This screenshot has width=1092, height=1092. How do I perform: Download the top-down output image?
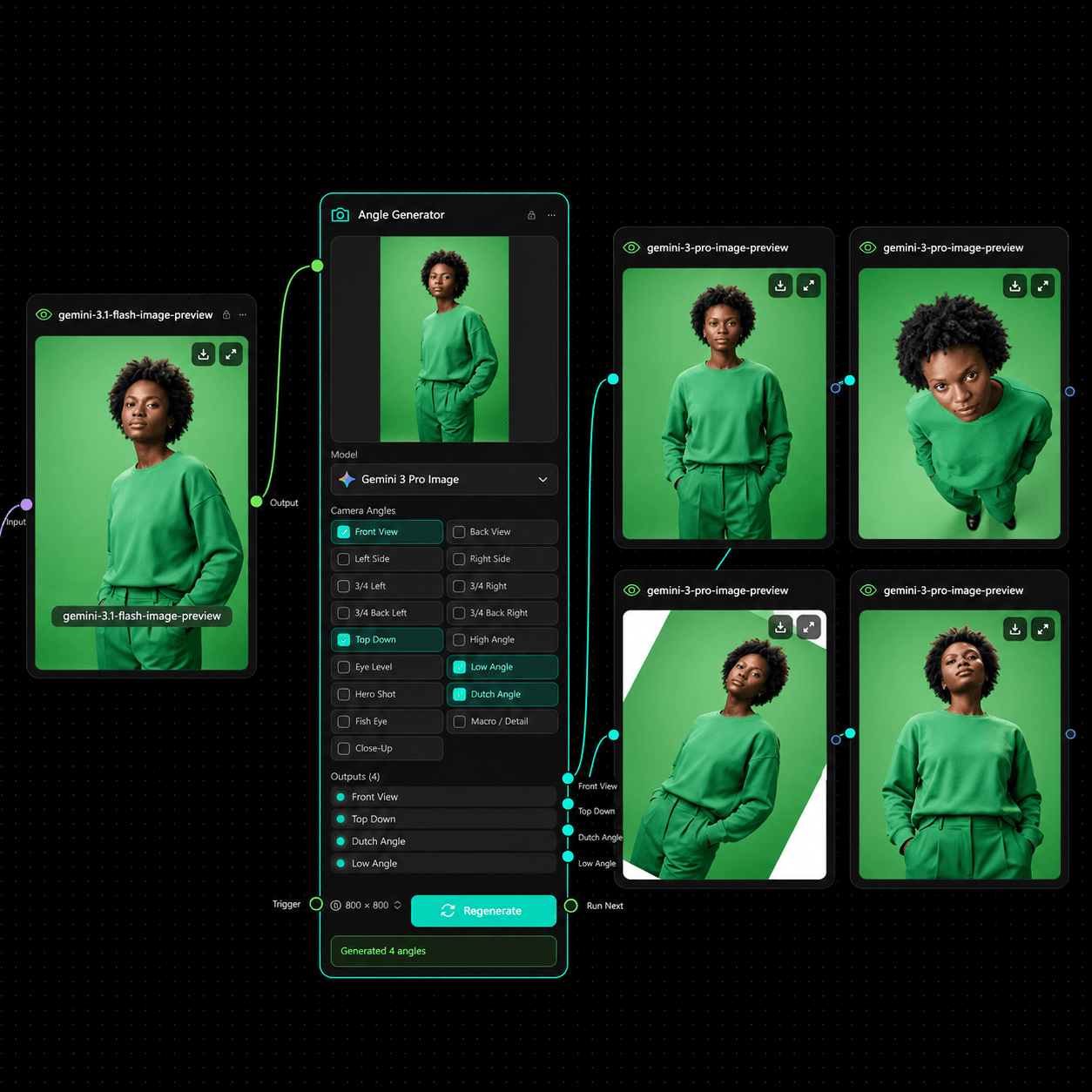click(1015, 286)
